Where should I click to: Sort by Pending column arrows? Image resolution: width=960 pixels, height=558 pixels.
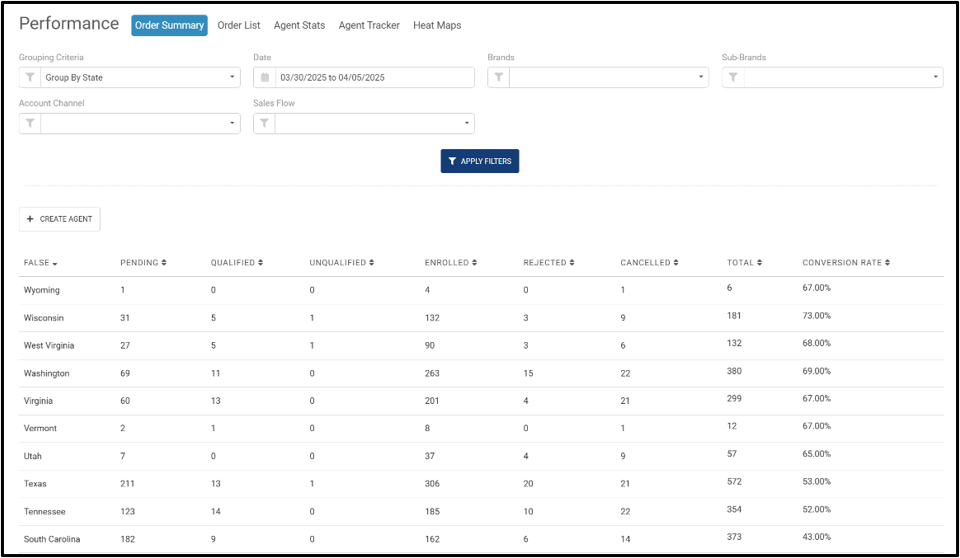[x=163, y=263]
